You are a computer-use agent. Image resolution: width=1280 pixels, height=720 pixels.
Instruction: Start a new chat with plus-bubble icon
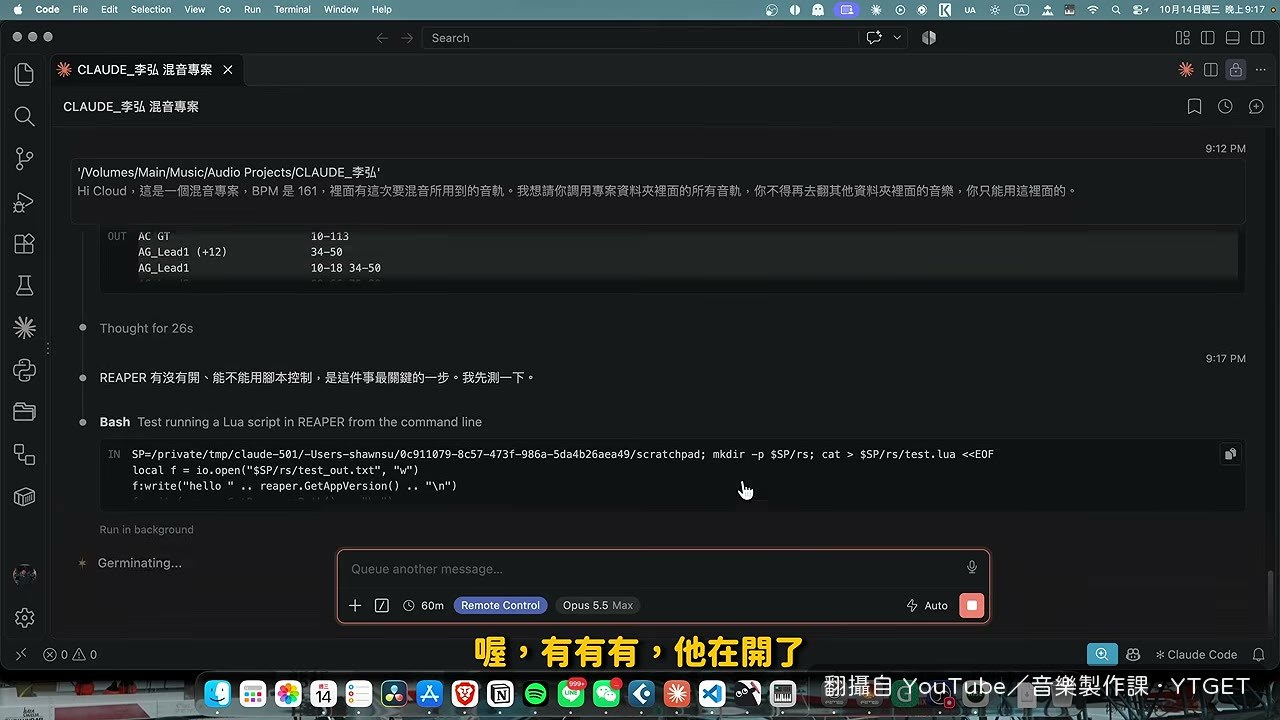point(1256,106)
